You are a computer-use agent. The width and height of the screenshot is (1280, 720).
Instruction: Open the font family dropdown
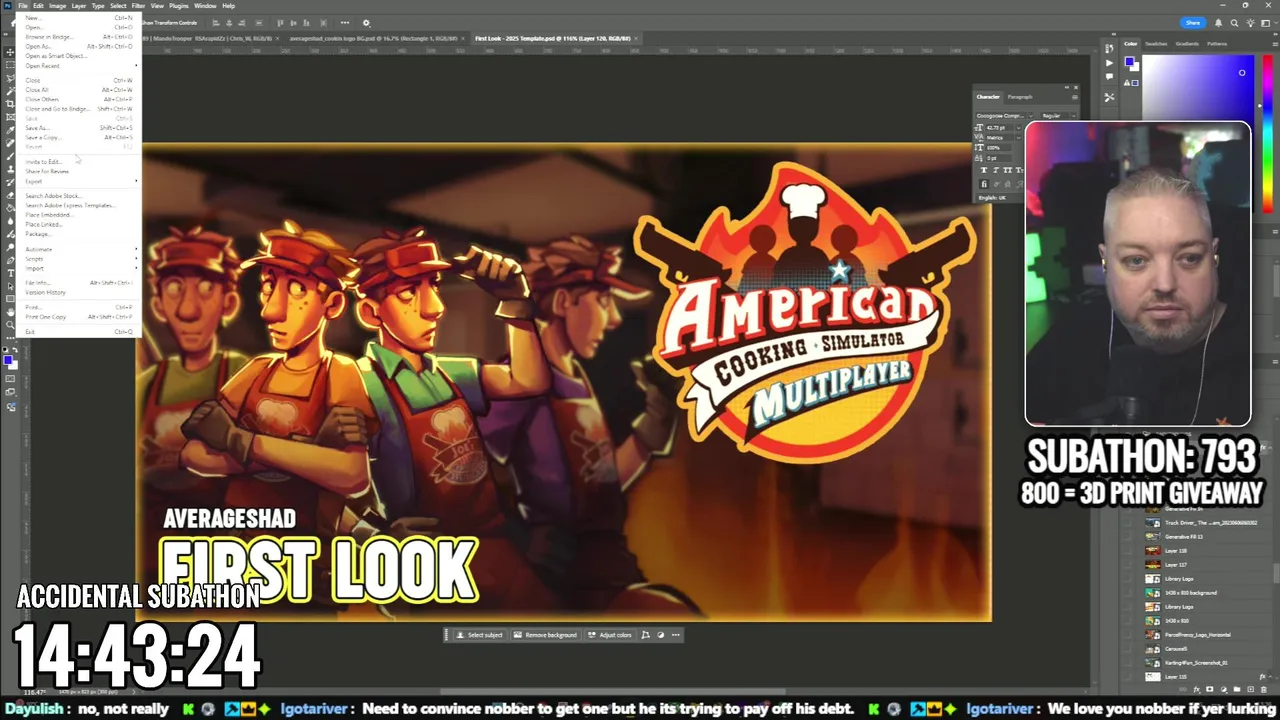coord(1031,116)
